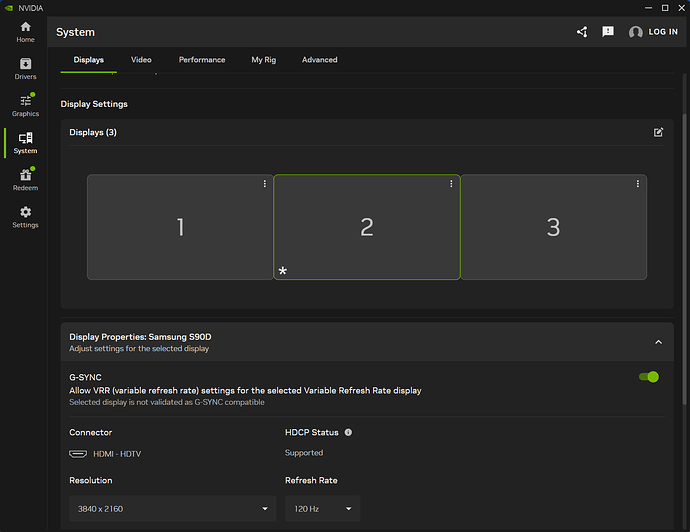Click the 'System' page title
690x532 pixels.
pos(75,32)
